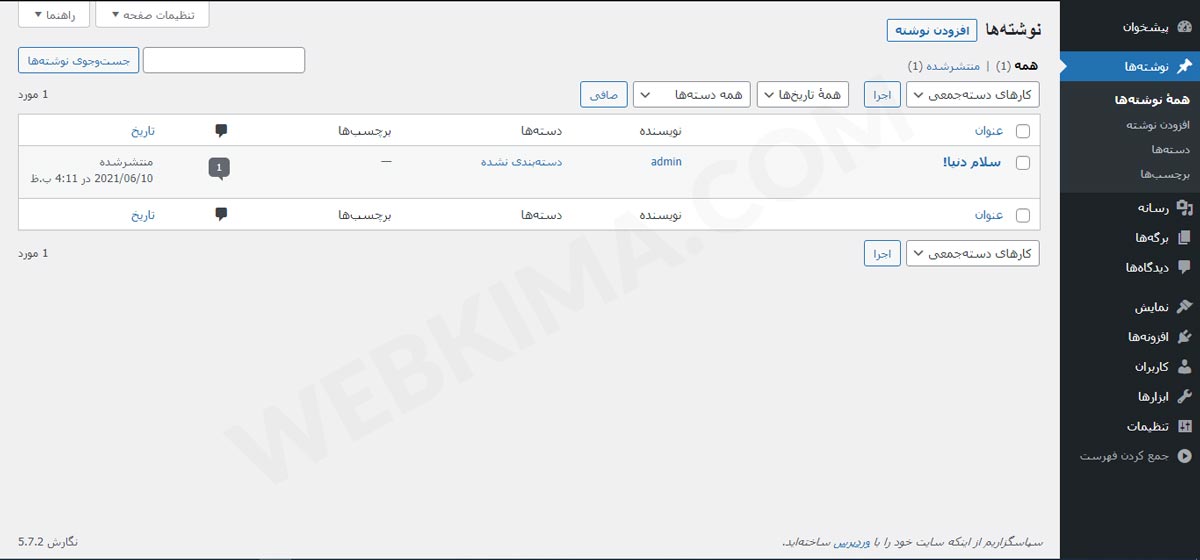Open the همه دسته‌ها categories dropdown

tap(692, 95)
